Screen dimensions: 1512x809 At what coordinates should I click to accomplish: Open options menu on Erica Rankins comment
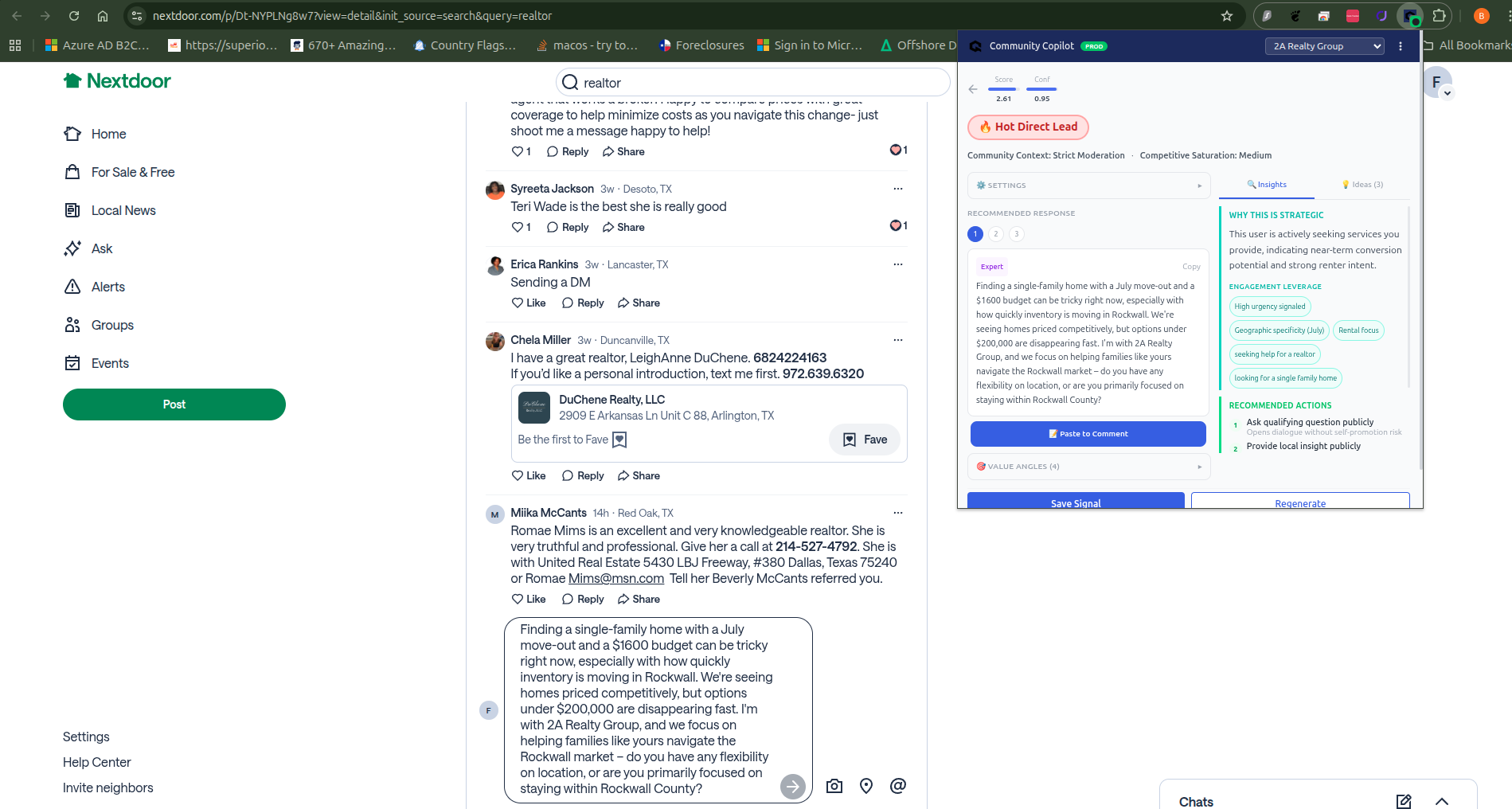point(898,264)
